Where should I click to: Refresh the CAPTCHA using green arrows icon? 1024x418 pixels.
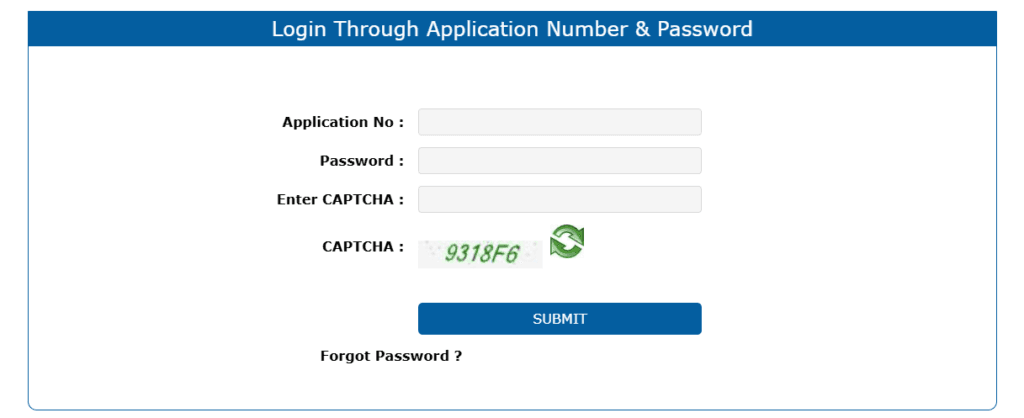(x=567, y=242)
